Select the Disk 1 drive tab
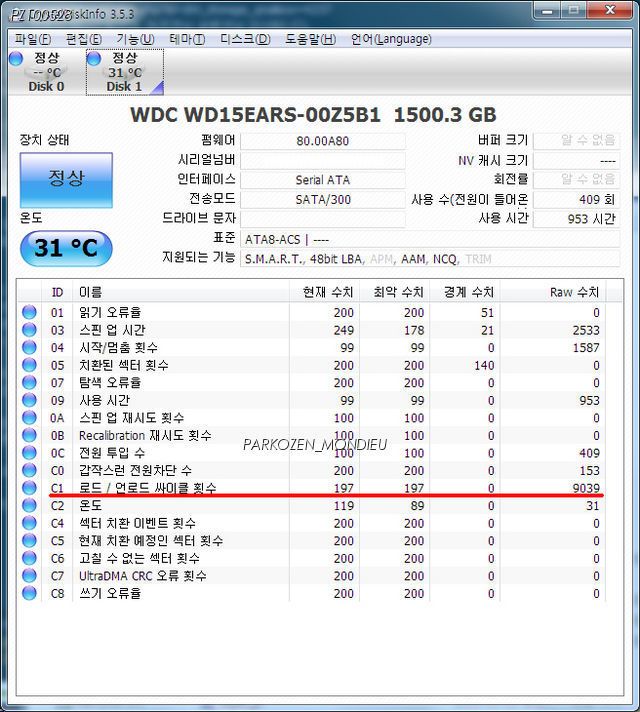Image resolution: width=640 pixels, height=712 pixels. pos(125,72)
